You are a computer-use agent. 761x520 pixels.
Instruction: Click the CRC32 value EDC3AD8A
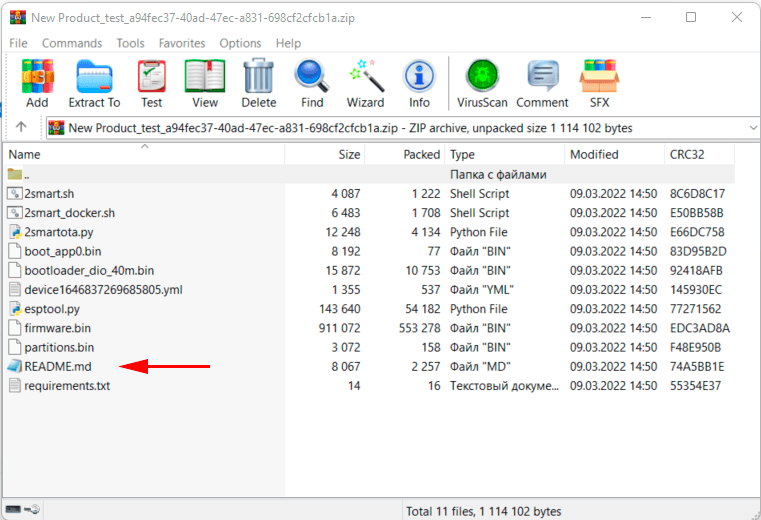coord(700,328)
